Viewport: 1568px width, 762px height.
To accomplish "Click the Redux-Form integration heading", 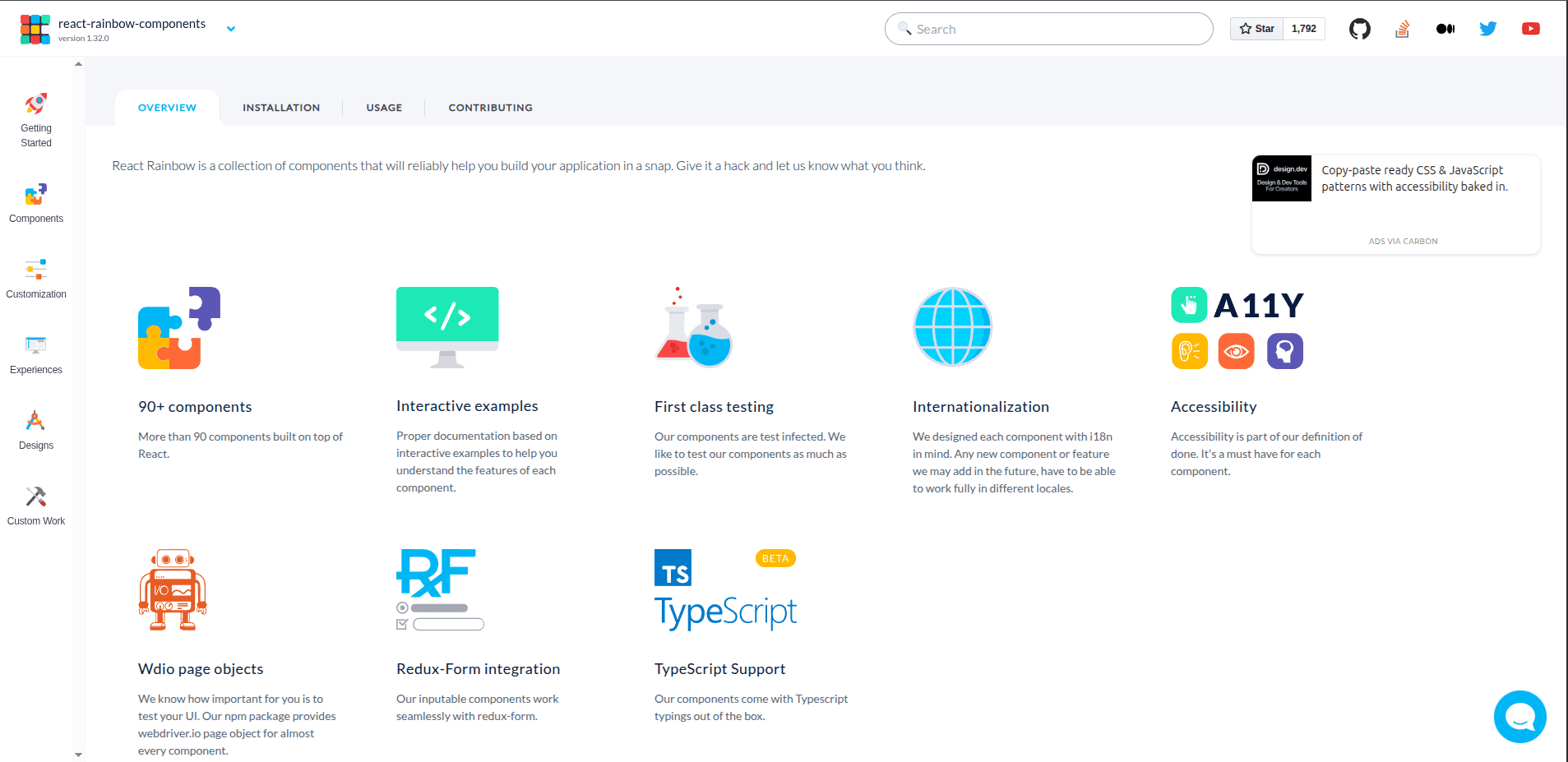I will [x=478, y=669].
